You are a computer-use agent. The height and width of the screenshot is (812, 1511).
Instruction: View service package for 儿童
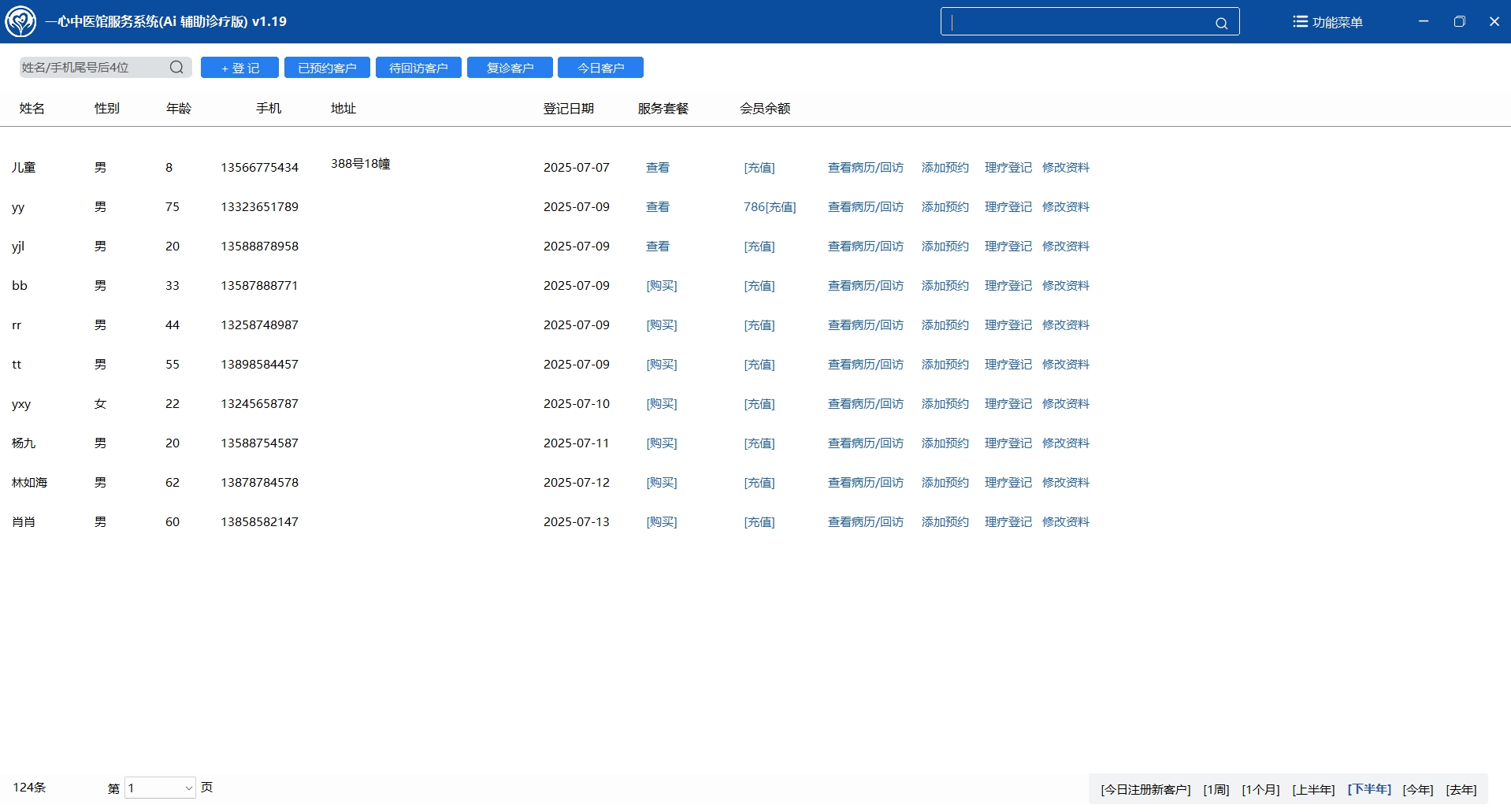point(658,168)
